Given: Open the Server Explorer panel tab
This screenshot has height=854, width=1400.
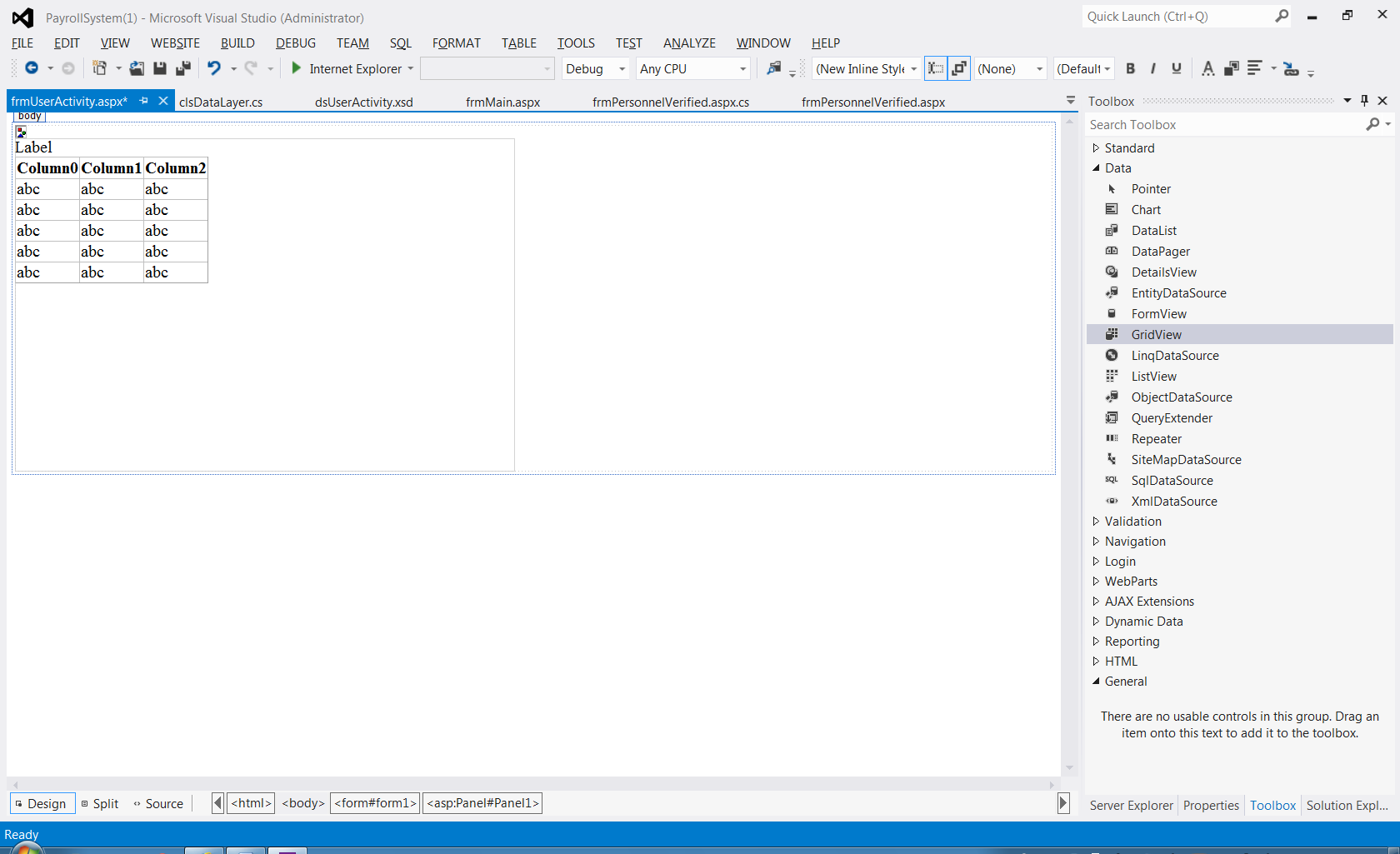Looking at the screenshot, I should [x=1131, y=805].
